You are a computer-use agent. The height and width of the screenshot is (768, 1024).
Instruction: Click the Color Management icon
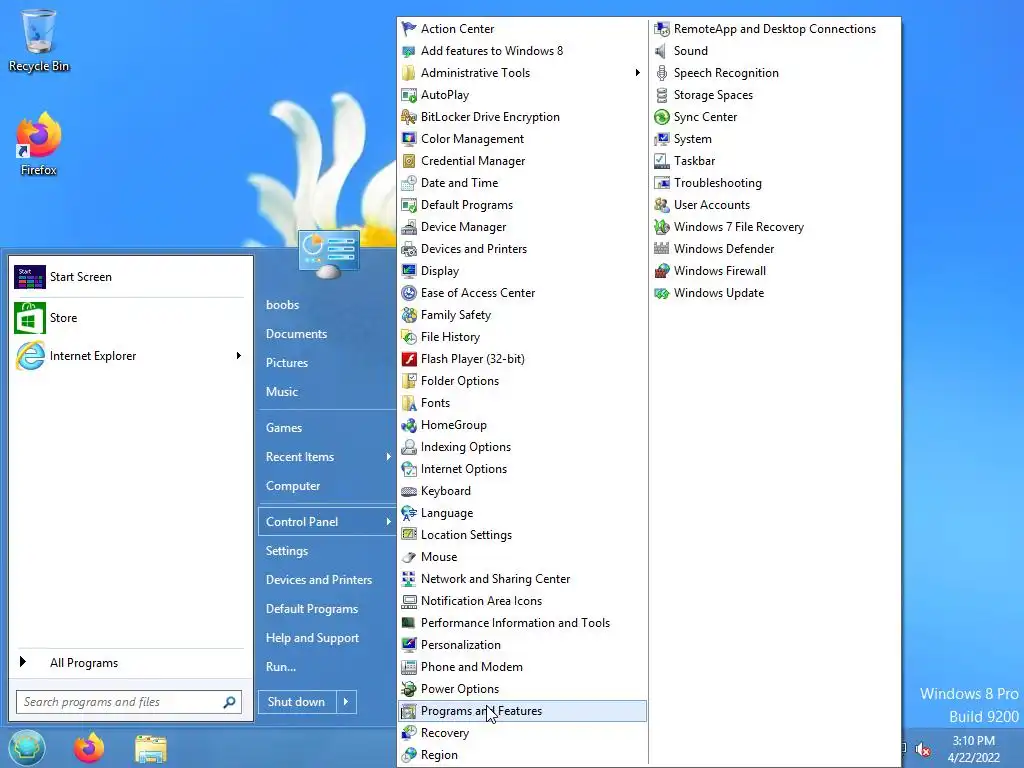pyautogui.click(x=409, y=139)
